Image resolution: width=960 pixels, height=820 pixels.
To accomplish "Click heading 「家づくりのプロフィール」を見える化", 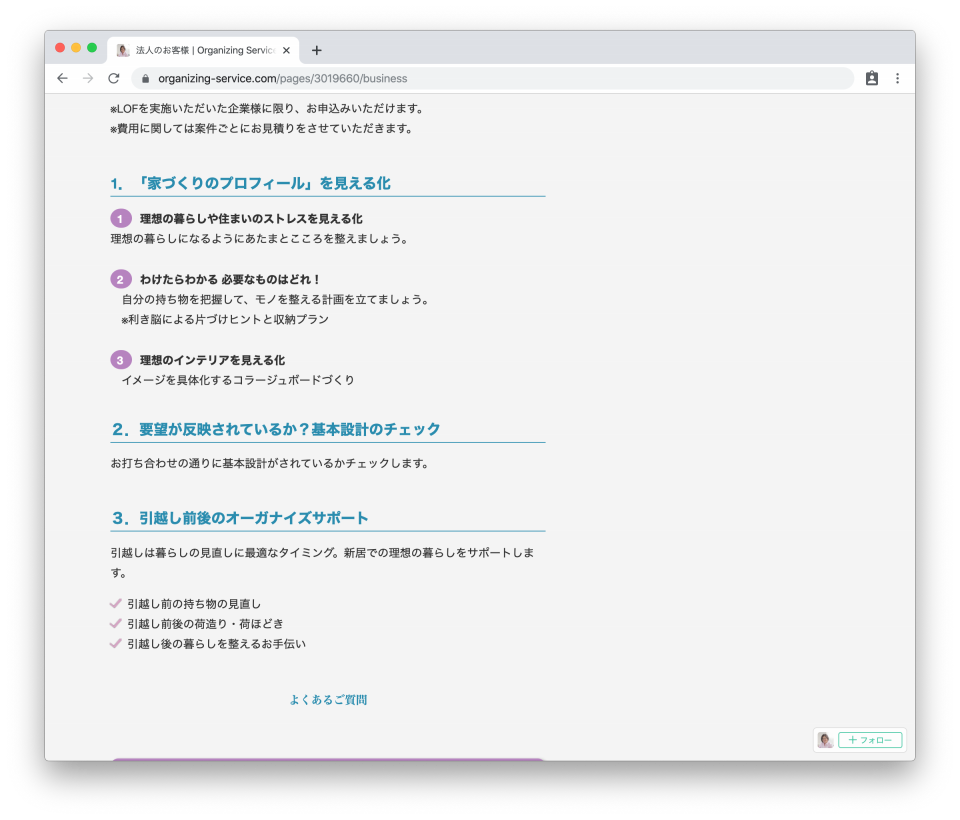I will (263, 183).
